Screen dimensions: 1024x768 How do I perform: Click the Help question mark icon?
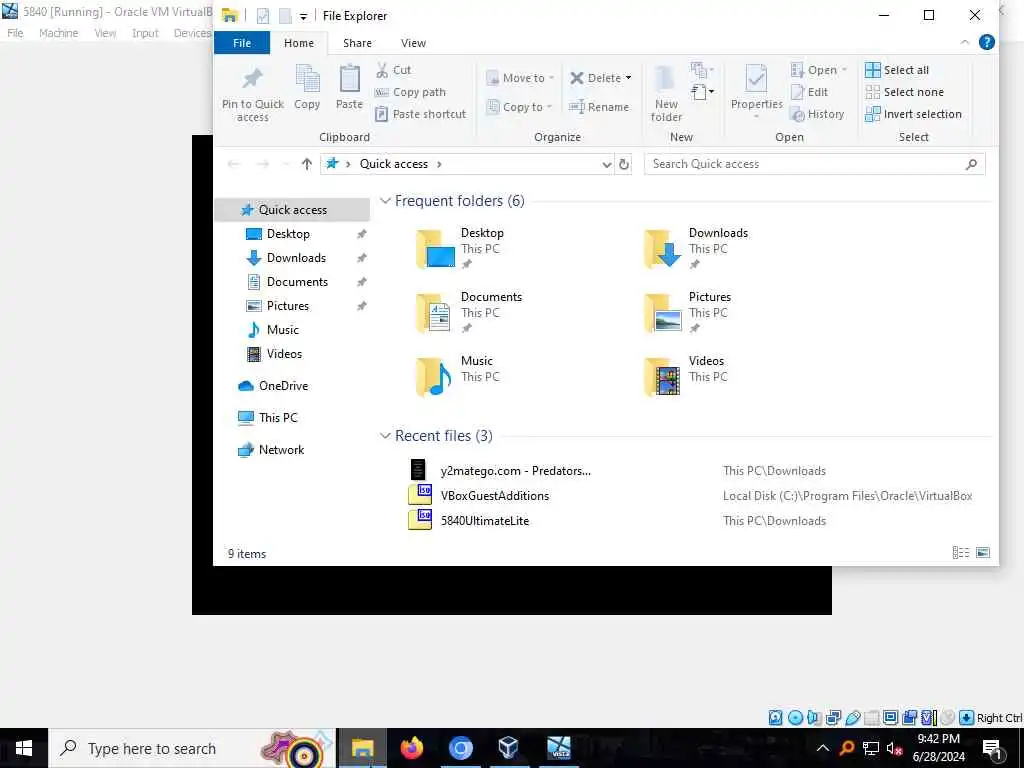pos(987,42)
